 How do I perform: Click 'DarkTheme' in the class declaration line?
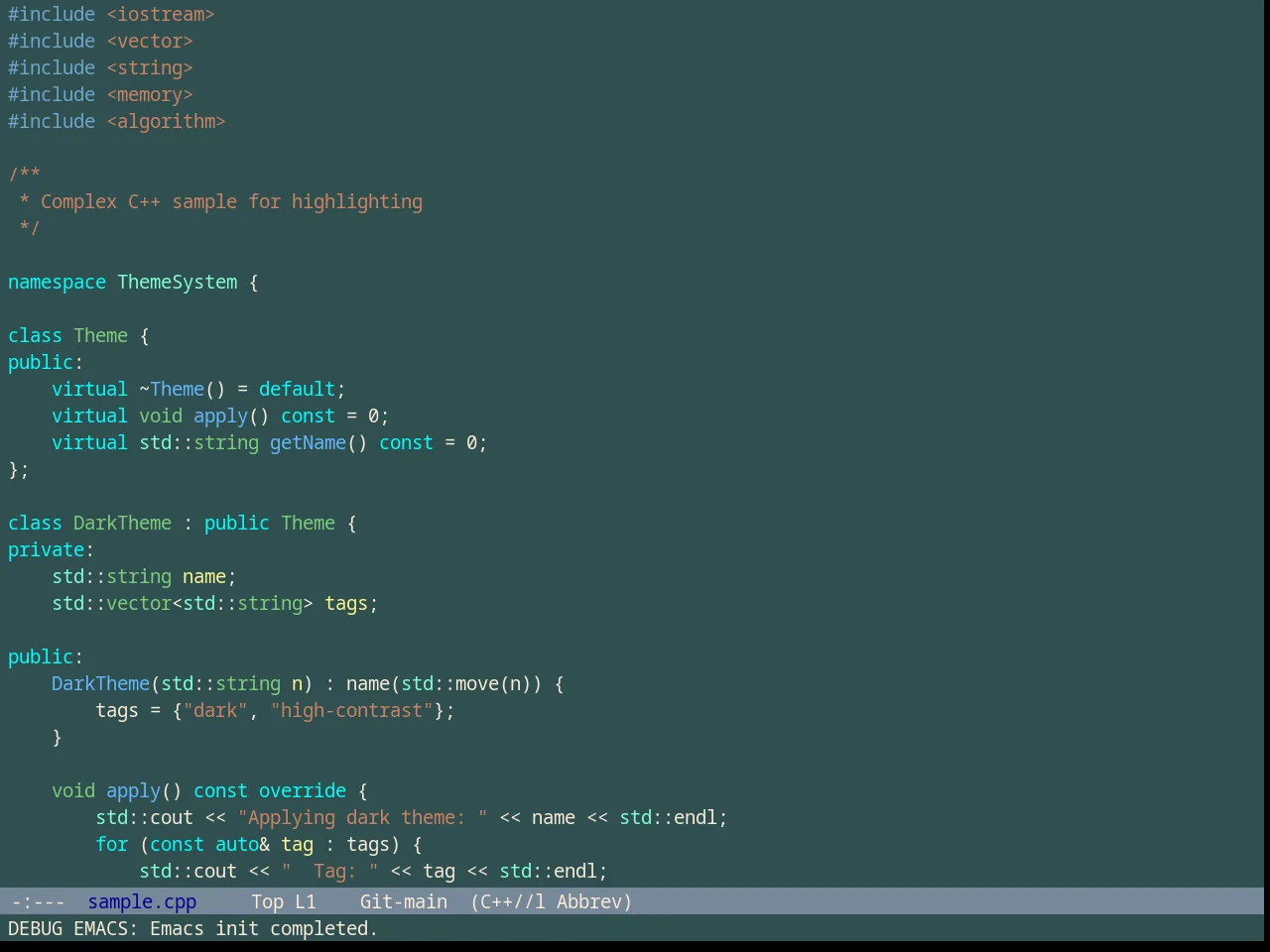pos(122,523)
